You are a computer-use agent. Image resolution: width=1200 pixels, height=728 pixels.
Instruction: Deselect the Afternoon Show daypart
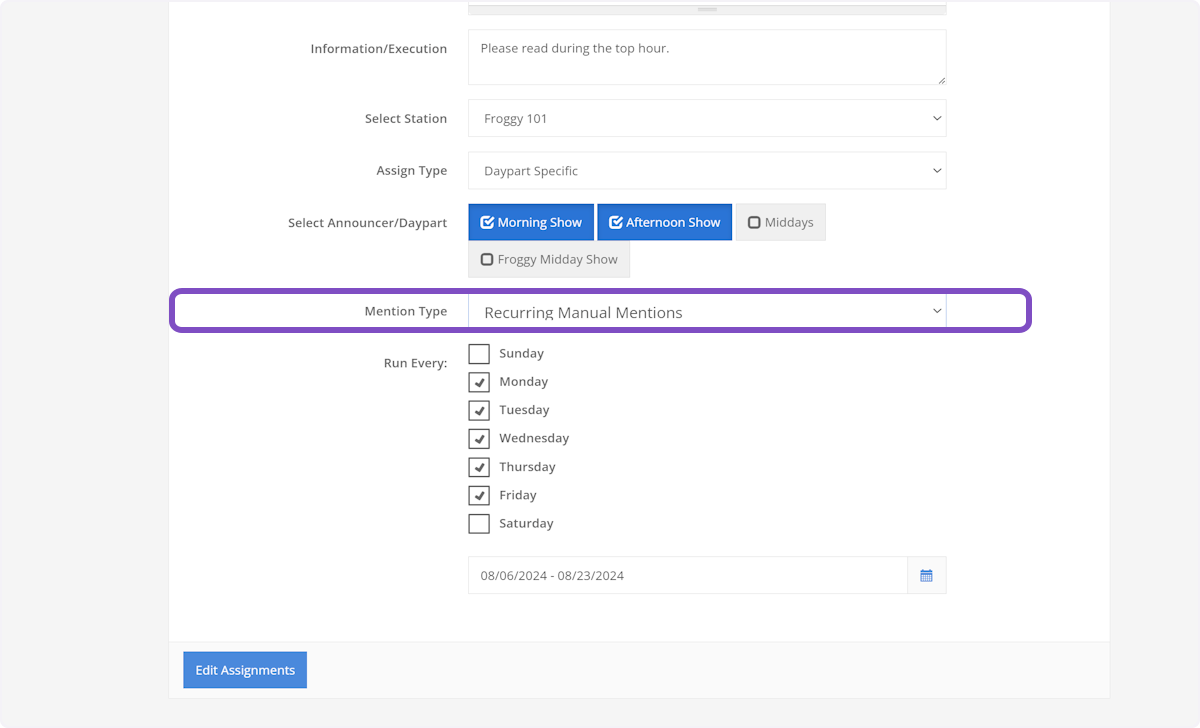pyautogui.click(x=664, y=223)
